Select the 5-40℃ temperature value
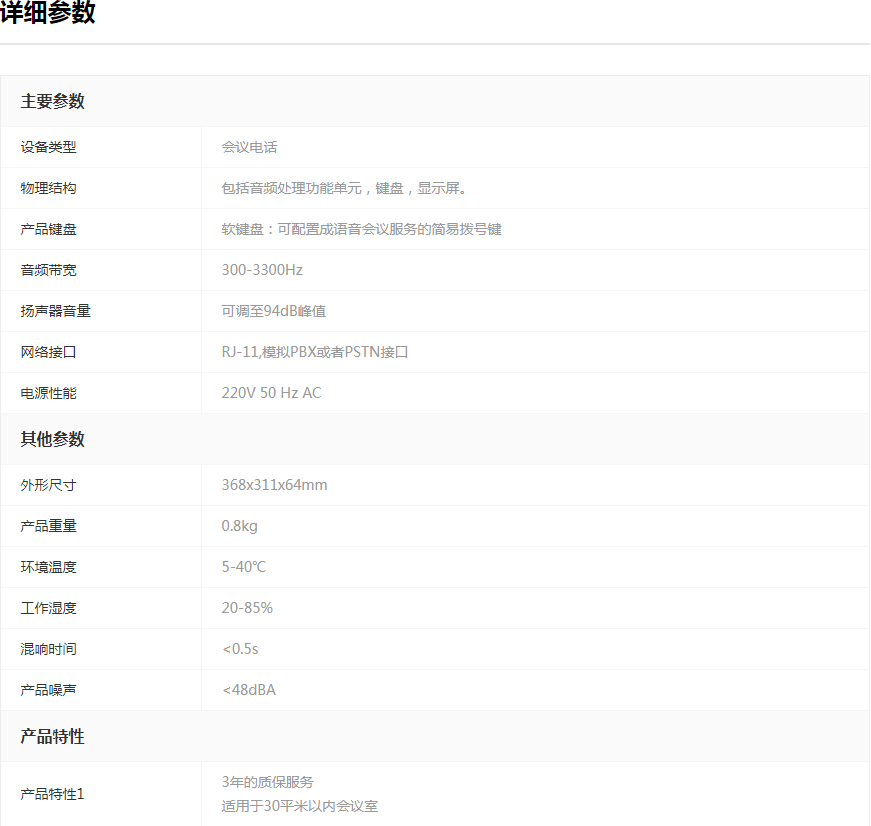 click(x=243, y=567)
